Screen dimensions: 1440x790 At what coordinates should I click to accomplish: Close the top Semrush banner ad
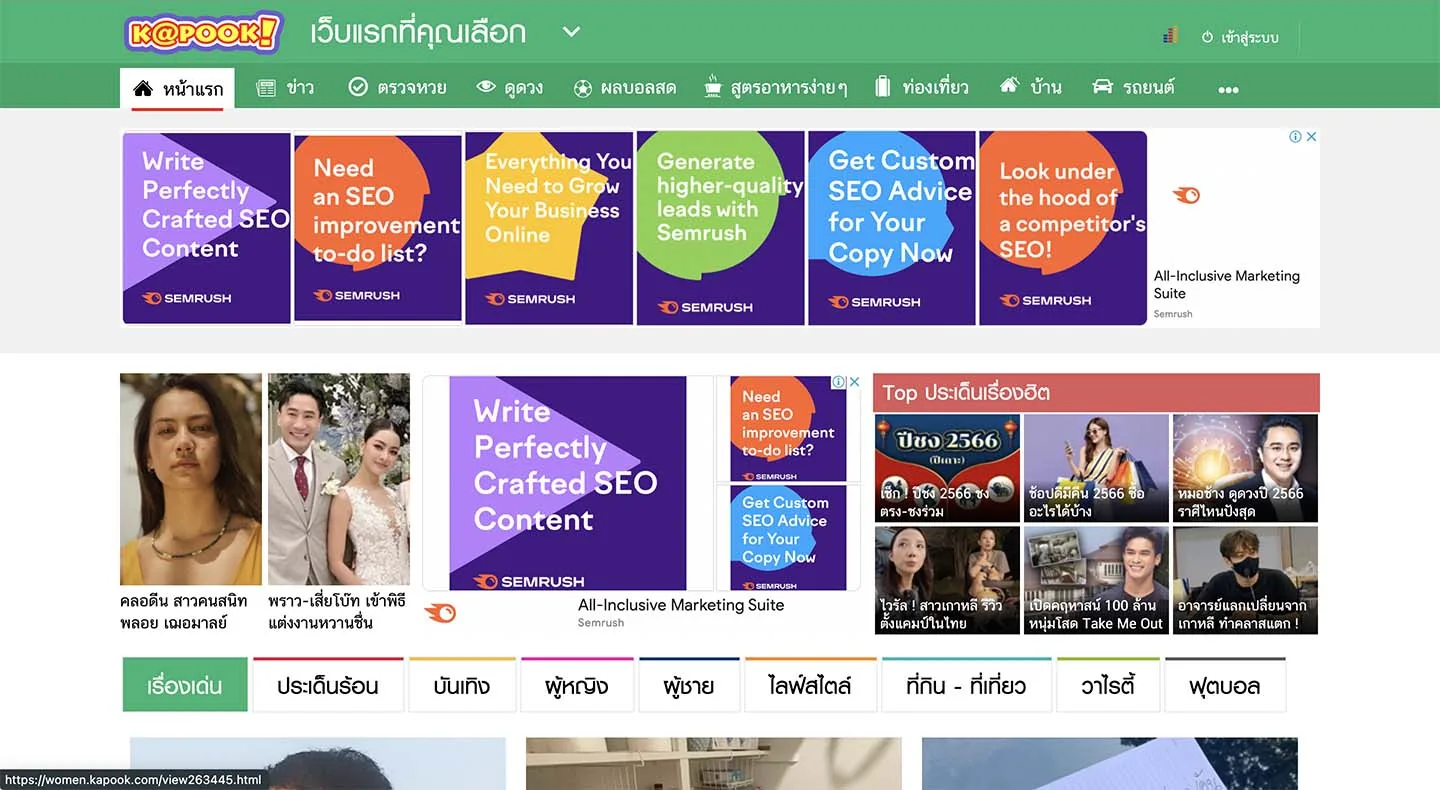pos(1312,137)
